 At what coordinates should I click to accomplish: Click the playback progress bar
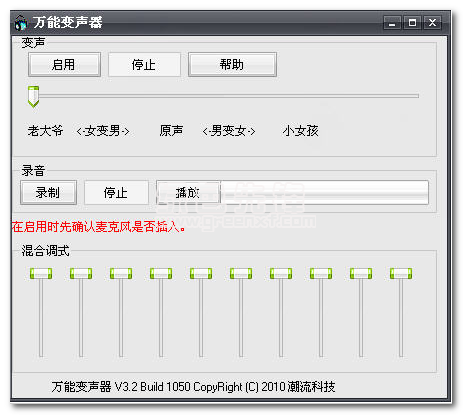click(x=325, y=193)
